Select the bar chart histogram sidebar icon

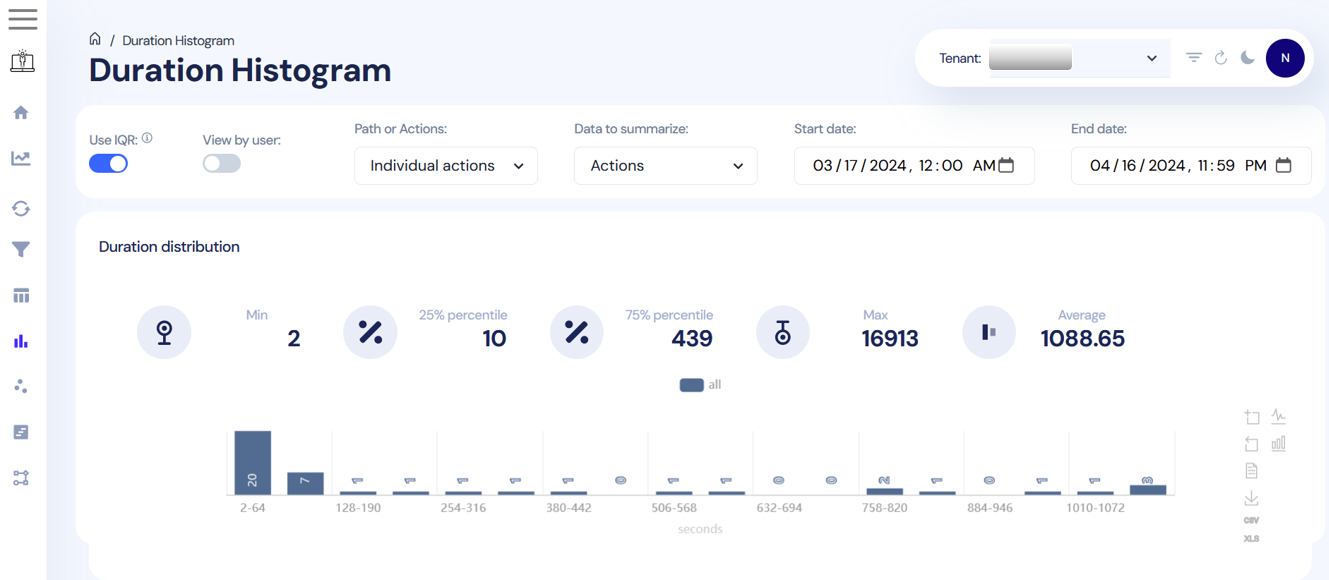21,341
